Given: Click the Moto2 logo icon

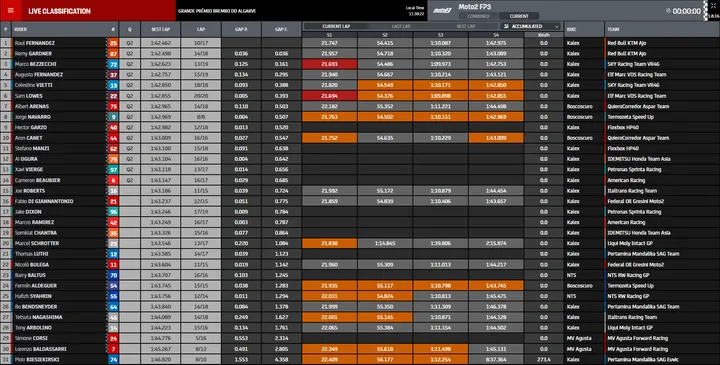Looking at the screenshot, I should (x=443, y=11).
